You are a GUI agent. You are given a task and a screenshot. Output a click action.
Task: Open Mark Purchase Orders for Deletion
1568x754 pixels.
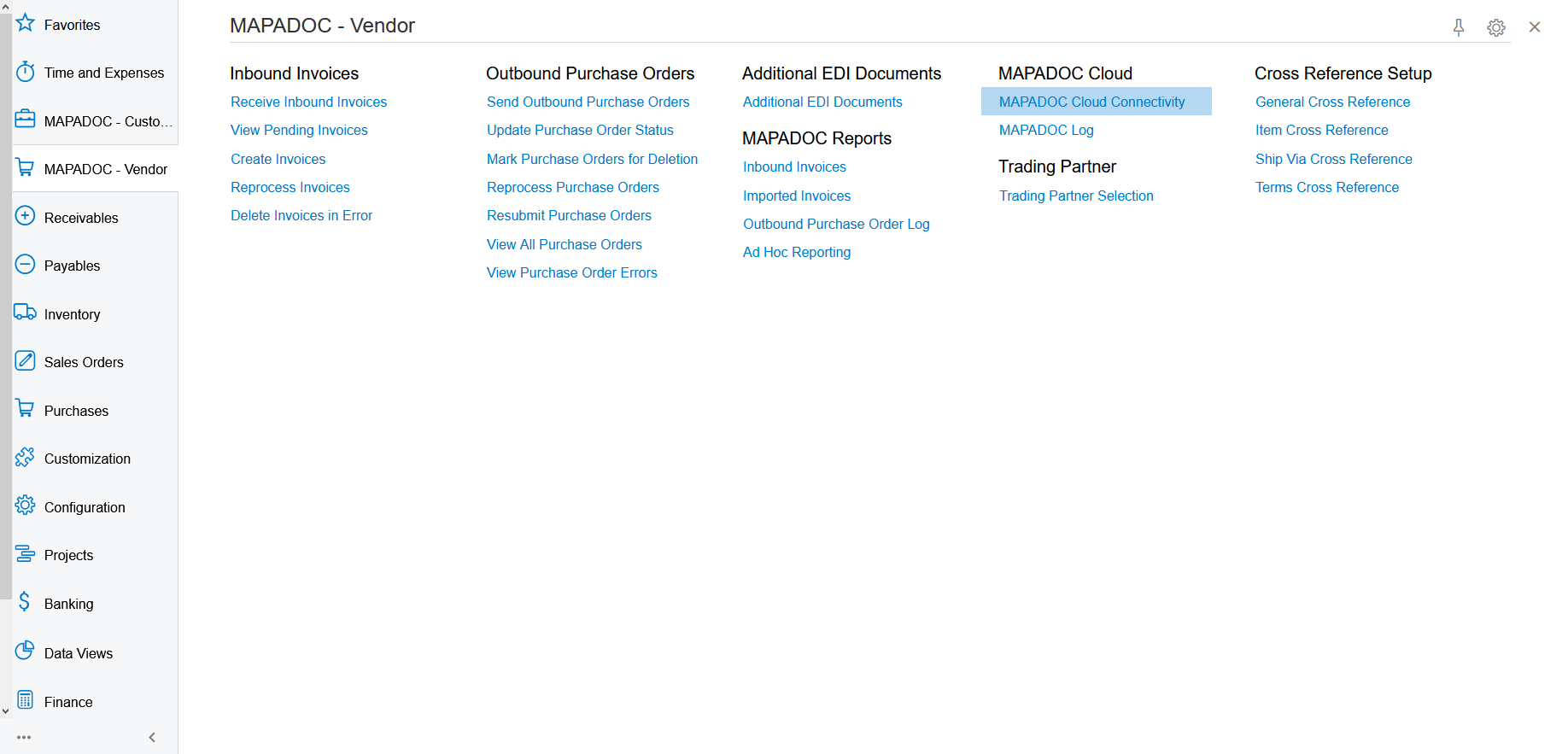(x=592, y=159)
